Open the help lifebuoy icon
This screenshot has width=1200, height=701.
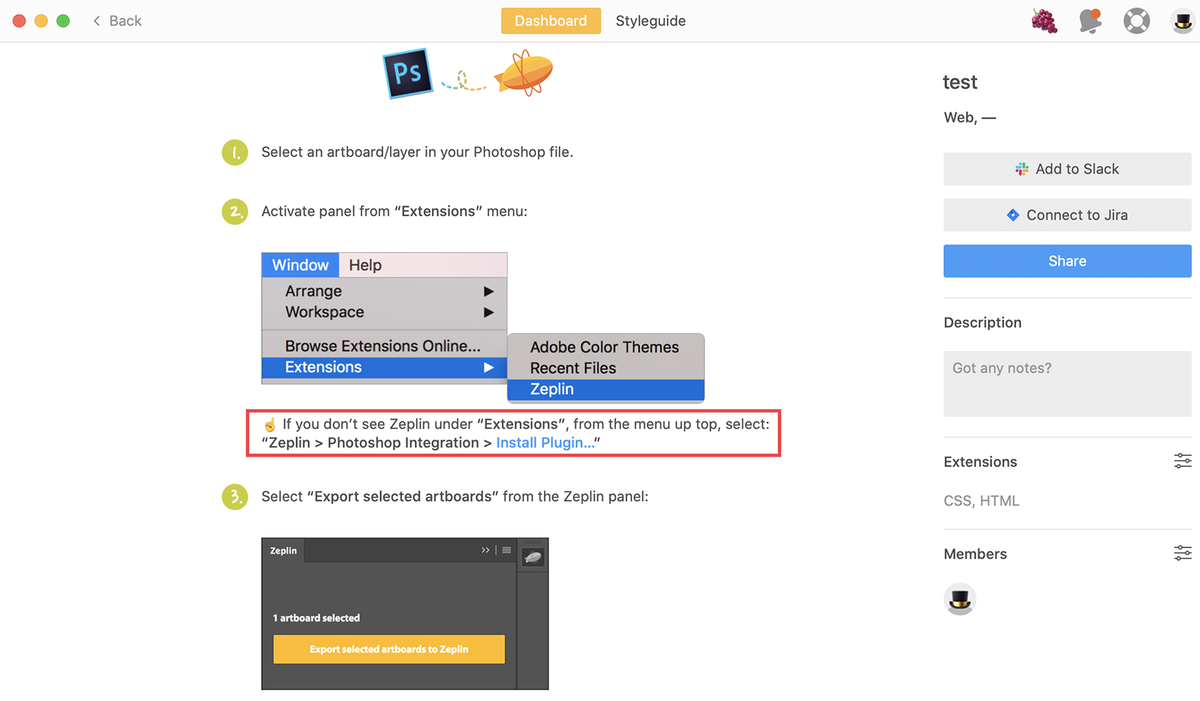click(1136, 20)
